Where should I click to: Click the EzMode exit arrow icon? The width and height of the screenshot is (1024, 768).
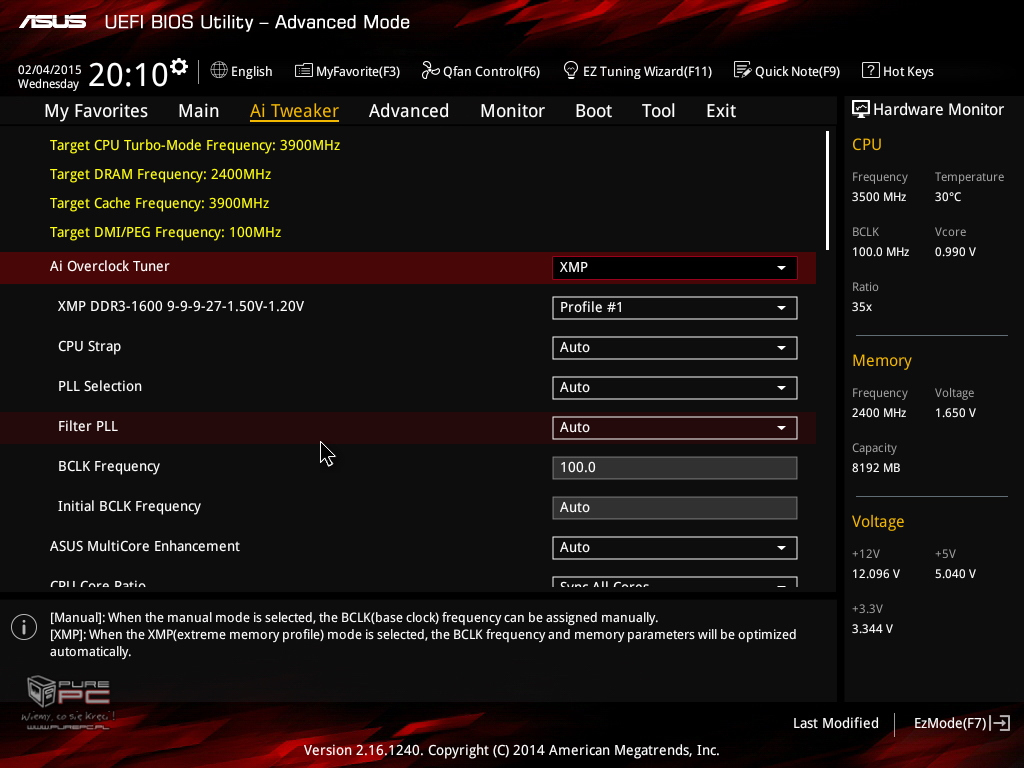pyautogui.click(x=1000, y=723)
